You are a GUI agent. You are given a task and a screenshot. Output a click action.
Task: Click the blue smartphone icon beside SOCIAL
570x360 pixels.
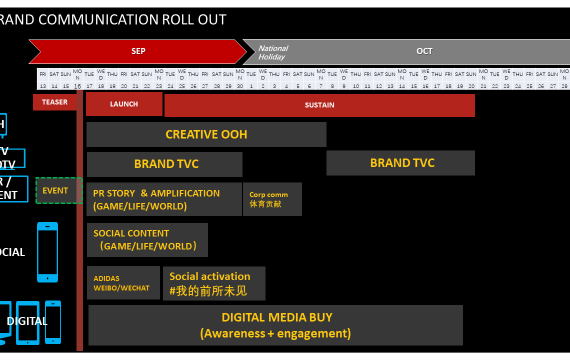(47, 252)
